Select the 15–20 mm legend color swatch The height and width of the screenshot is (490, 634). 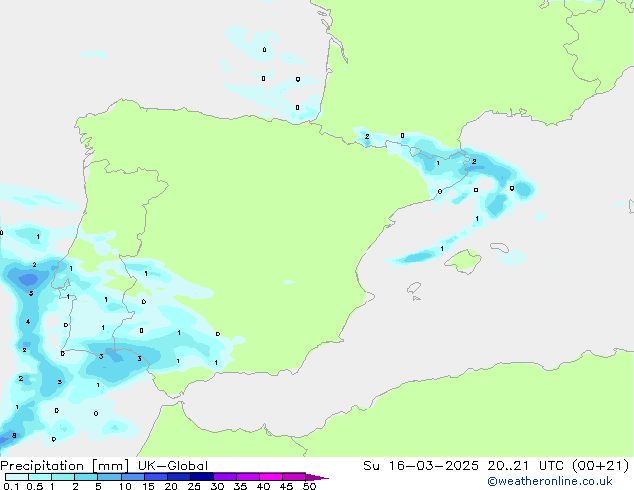[155, 477]
